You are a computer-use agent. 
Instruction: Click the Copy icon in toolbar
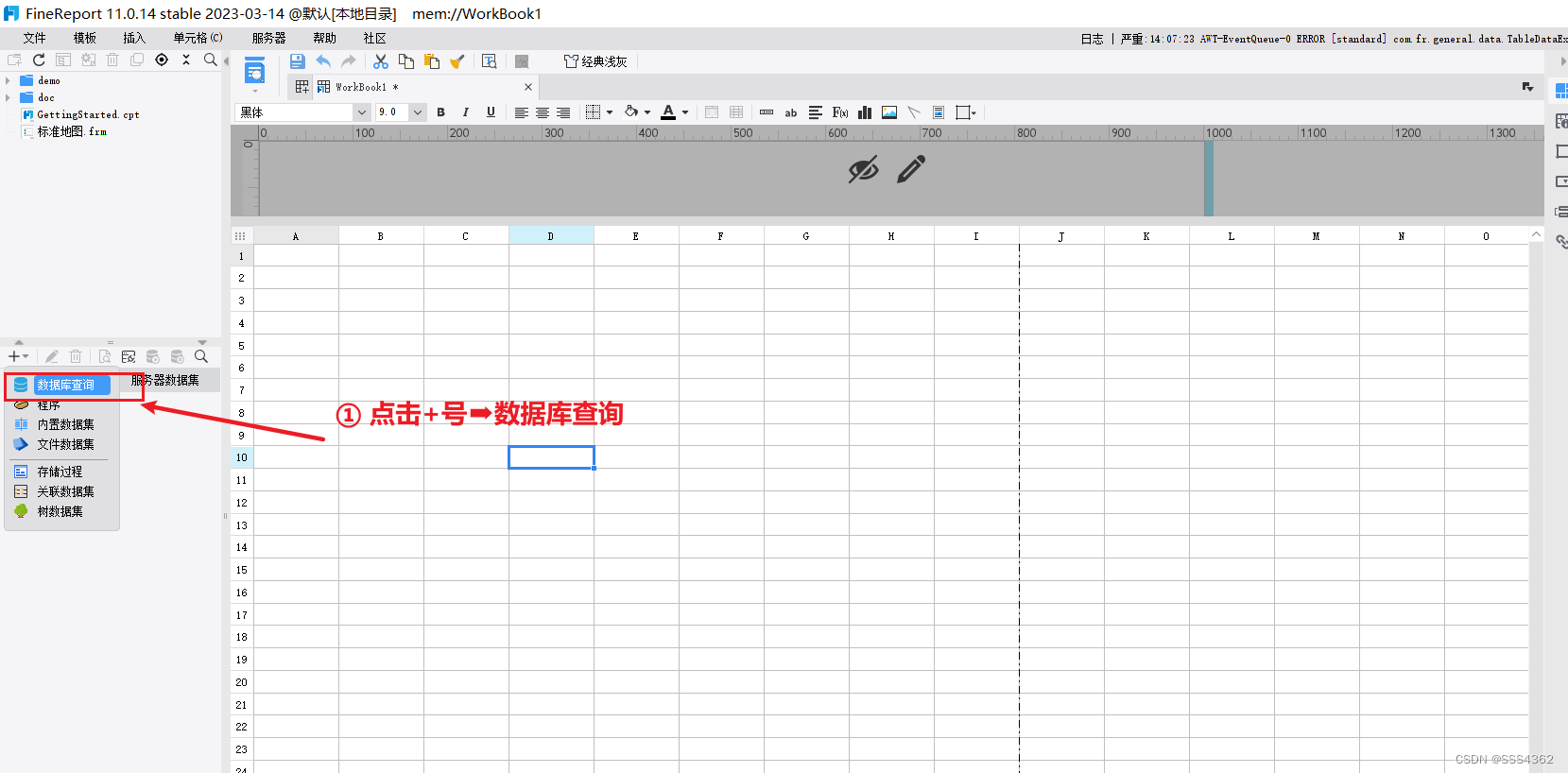point(406,61)
